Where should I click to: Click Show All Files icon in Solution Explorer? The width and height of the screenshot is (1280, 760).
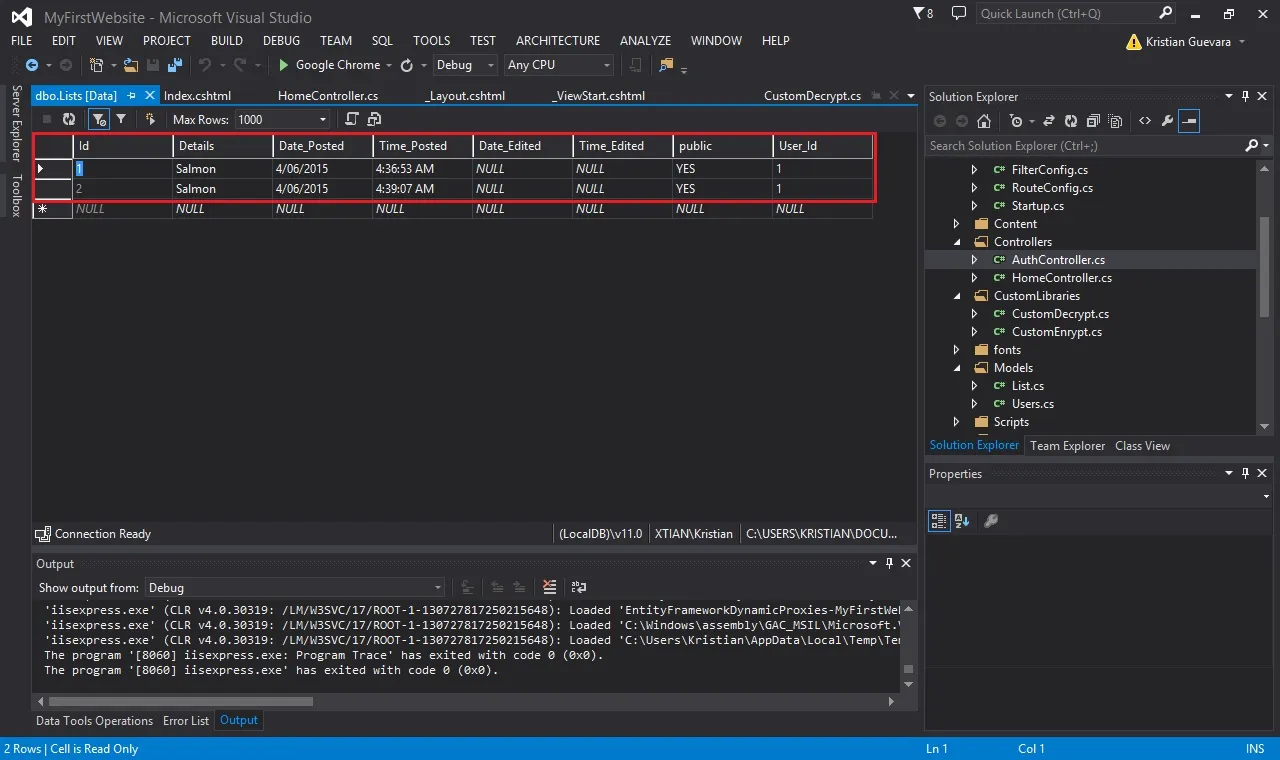pos(1114,121)
